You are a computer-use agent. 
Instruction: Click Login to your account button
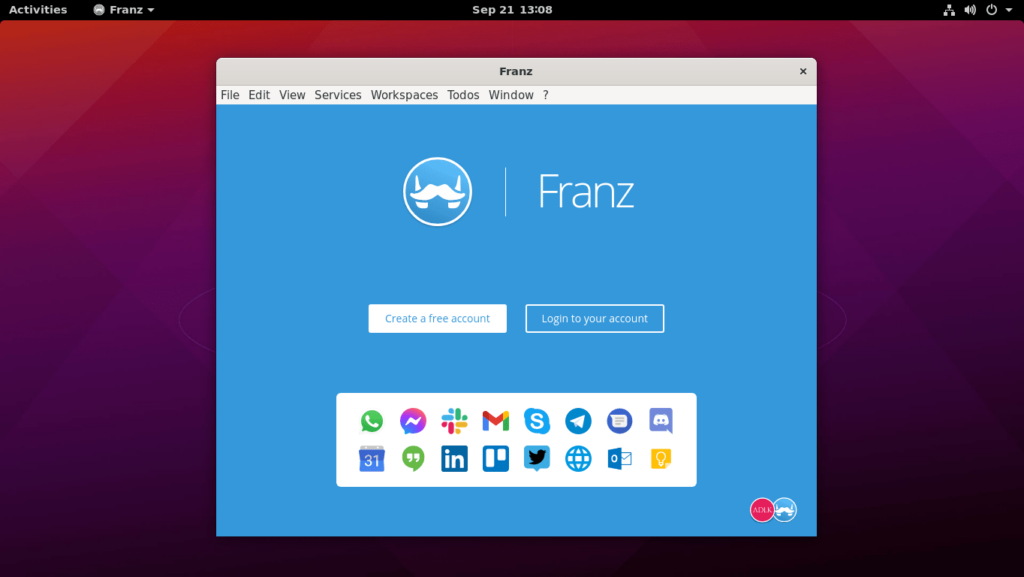(x=595, y=319)
